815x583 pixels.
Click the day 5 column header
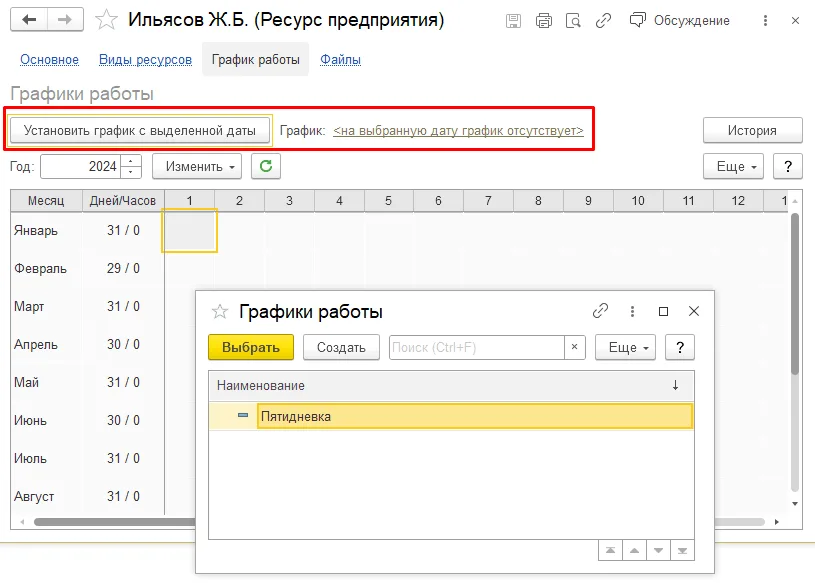click(389, 201)
